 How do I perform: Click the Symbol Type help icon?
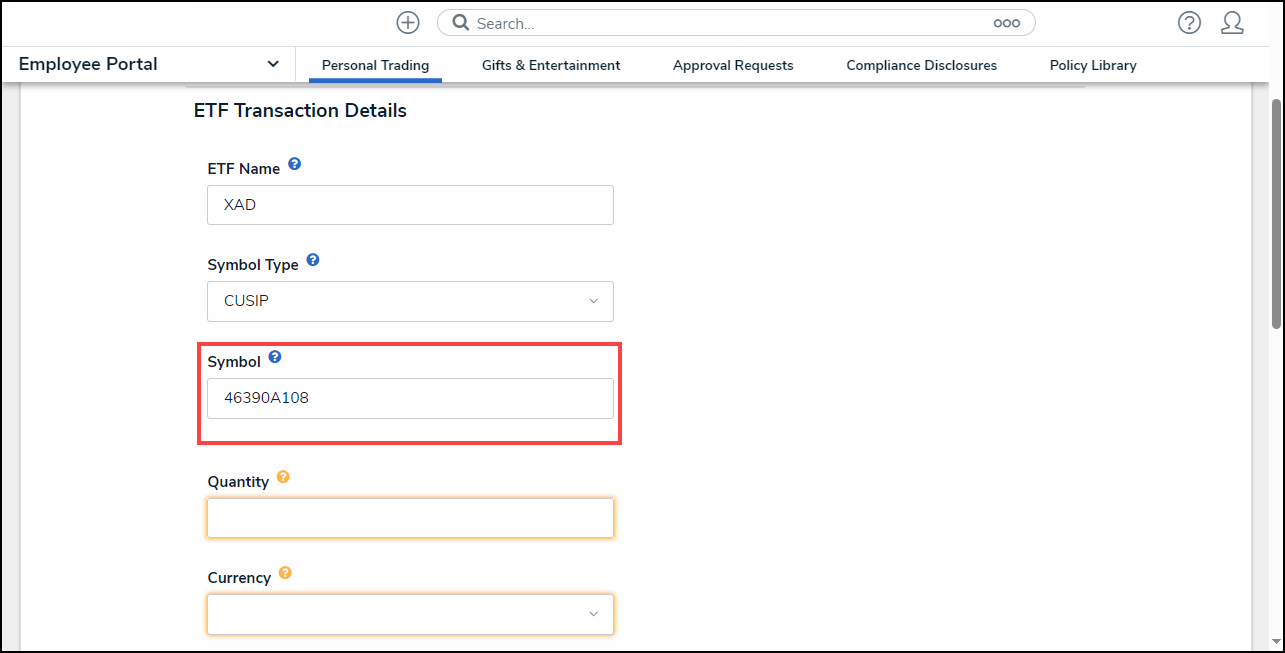[313, 260]
